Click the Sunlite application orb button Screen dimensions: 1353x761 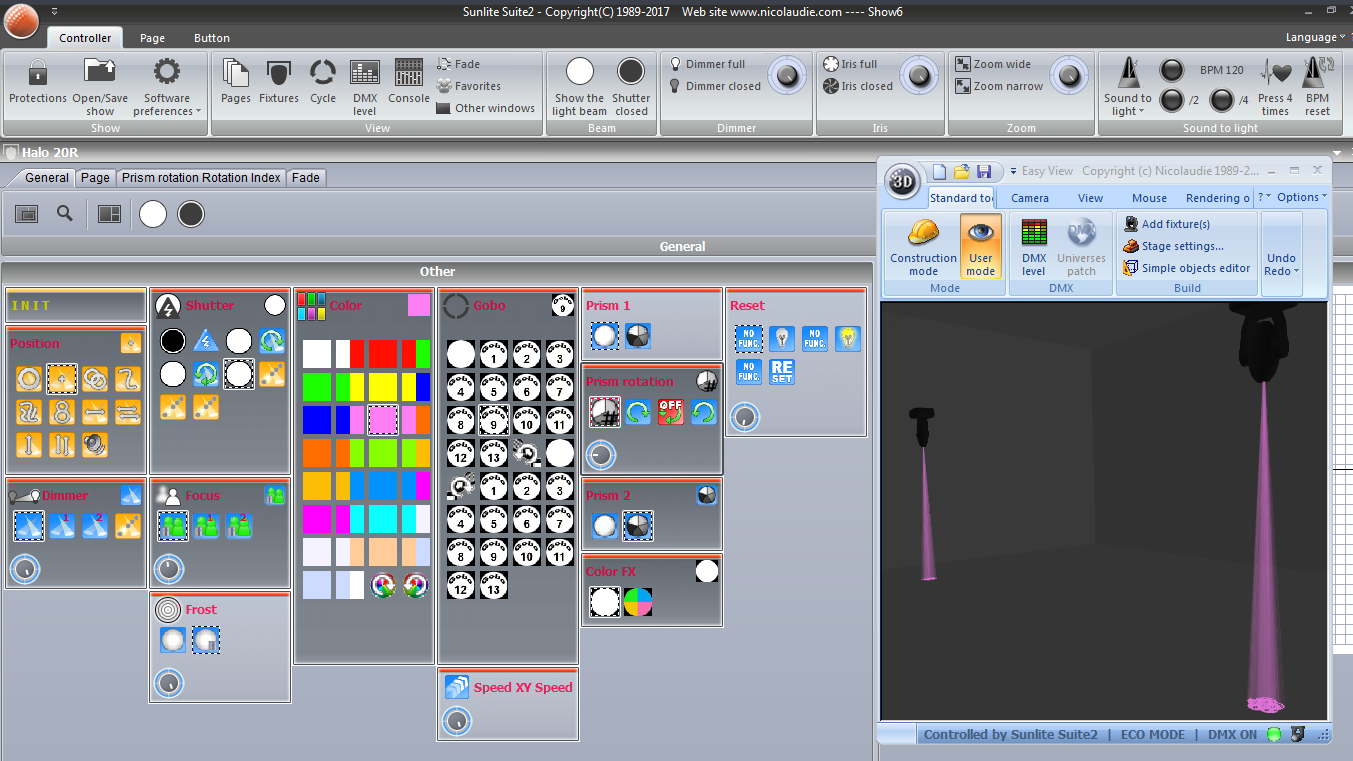(20, 20)
